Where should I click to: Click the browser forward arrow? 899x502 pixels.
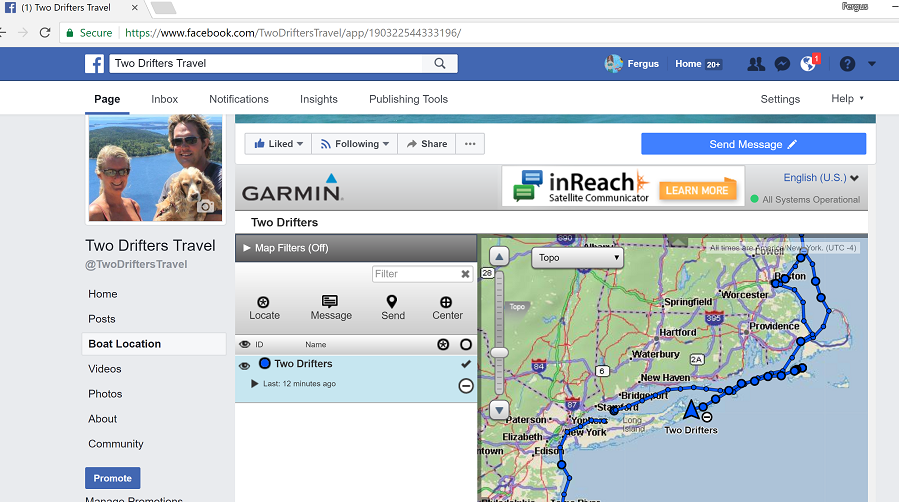click(23, 33)
